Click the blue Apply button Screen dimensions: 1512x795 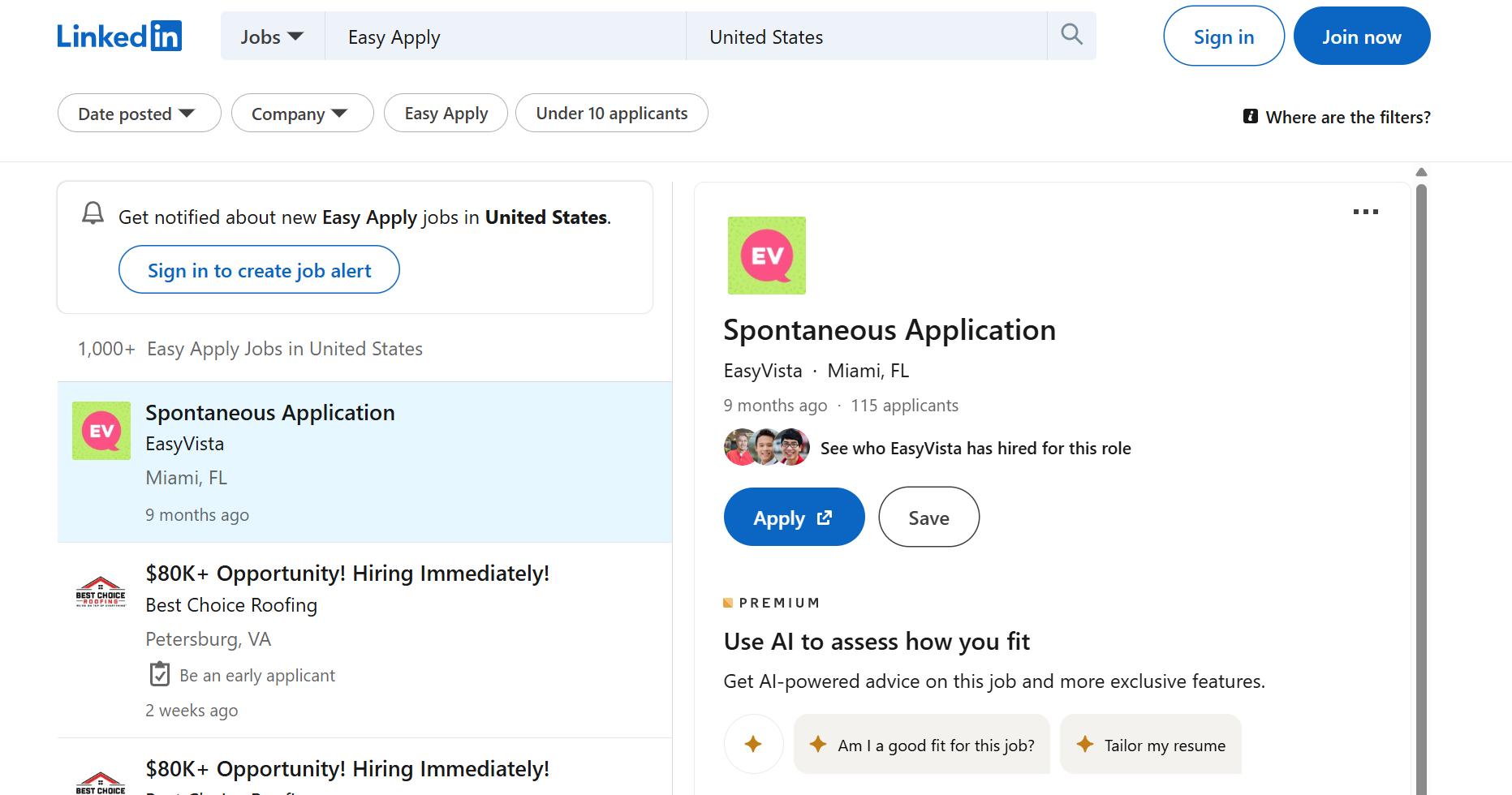794,518
